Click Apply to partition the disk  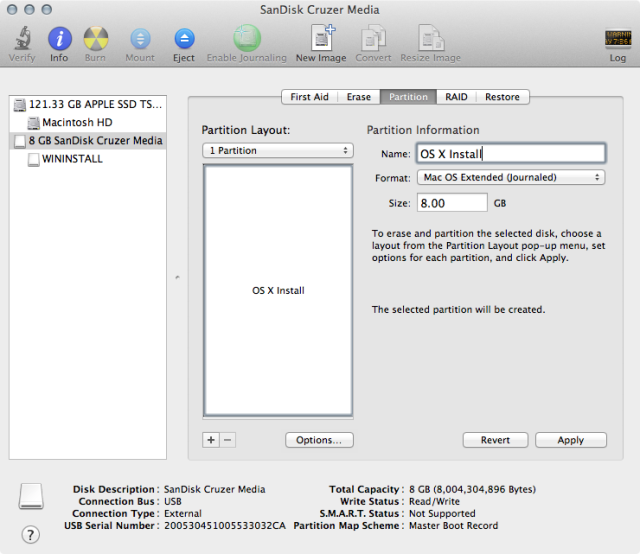(x=571, y=440)
